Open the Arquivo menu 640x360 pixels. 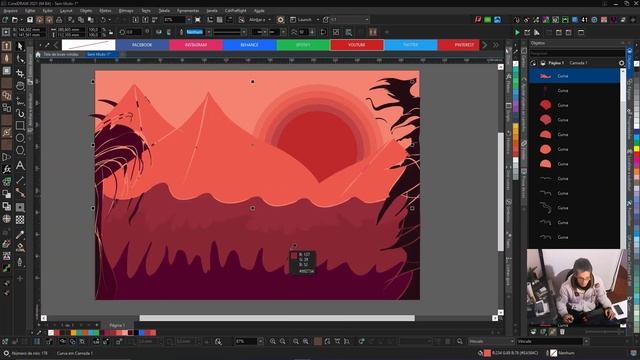point(11,11)
